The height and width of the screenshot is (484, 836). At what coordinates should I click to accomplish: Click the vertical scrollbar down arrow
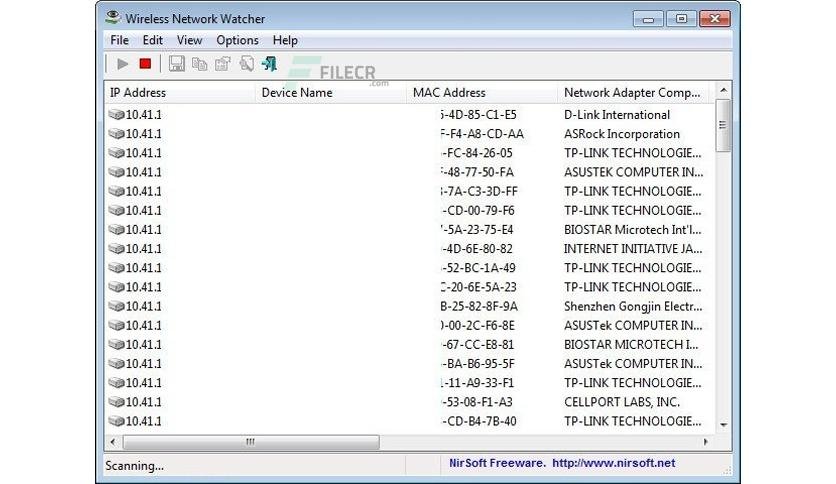point(724,425)
